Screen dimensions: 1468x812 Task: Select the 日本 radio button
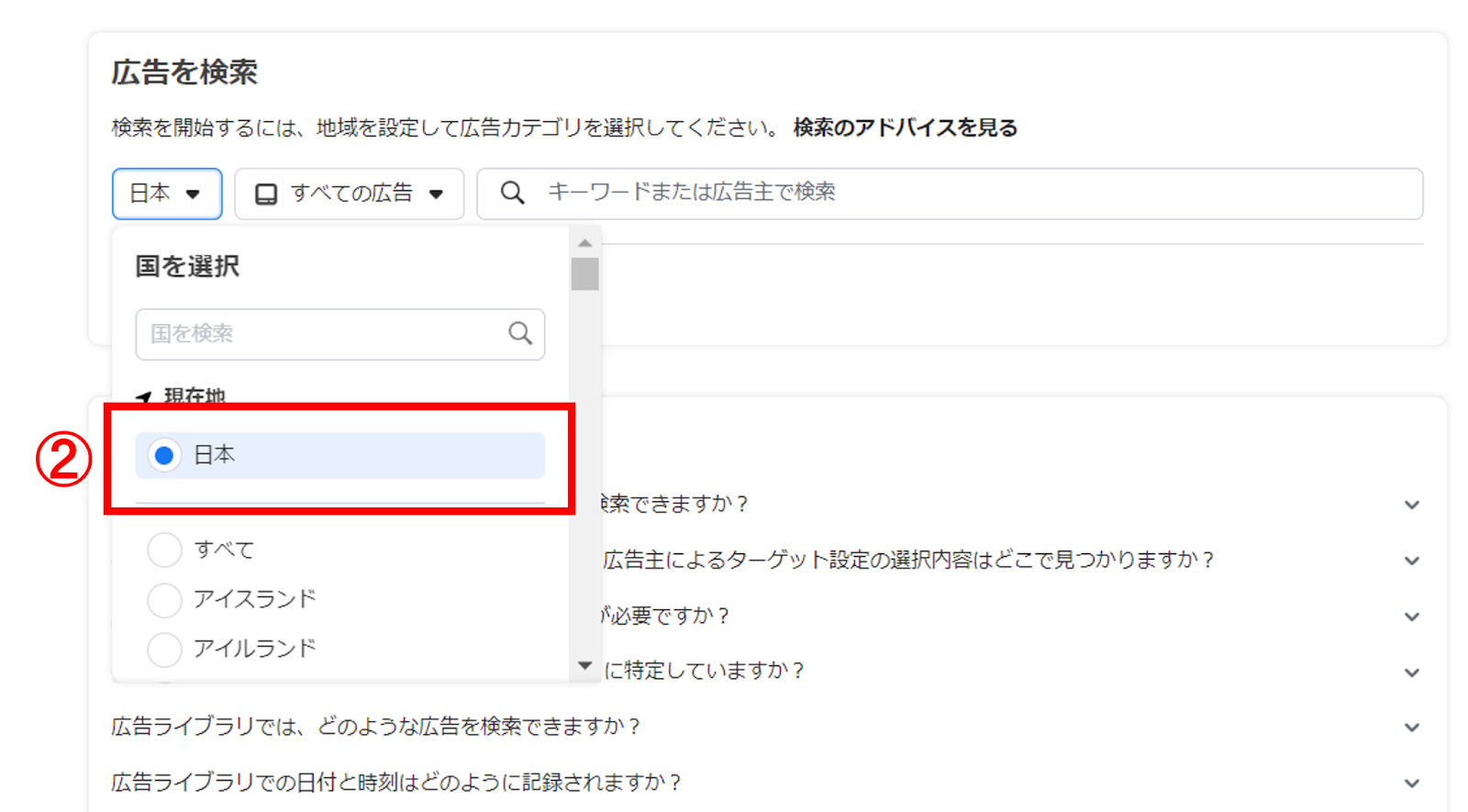pyautogui.click(x=164, y=455)
